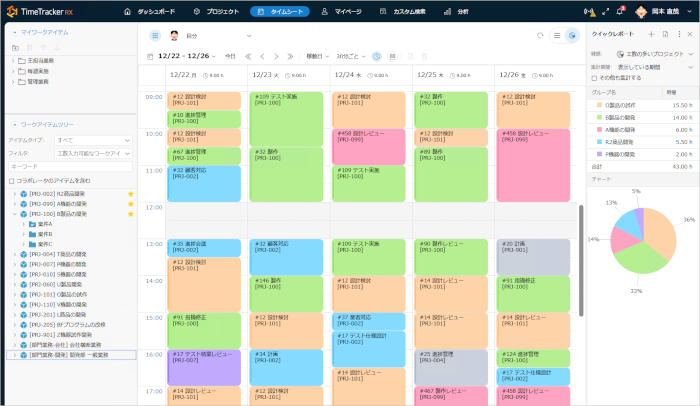
Task: Open the 稼働日 dropdown
Action: (317, 56)
